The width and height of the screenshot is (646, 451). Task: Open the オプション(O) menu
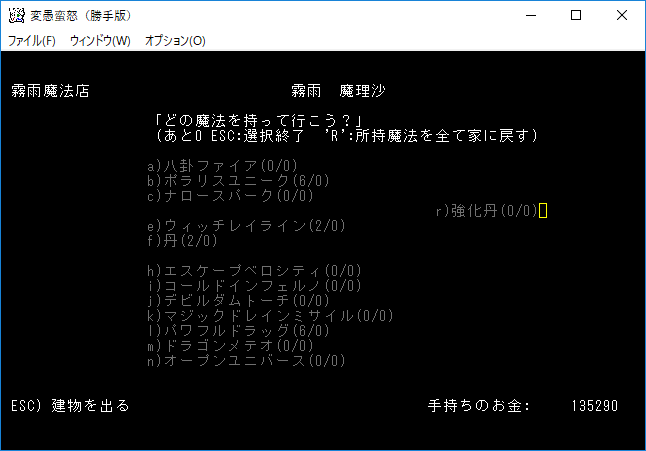coord(175,41)
